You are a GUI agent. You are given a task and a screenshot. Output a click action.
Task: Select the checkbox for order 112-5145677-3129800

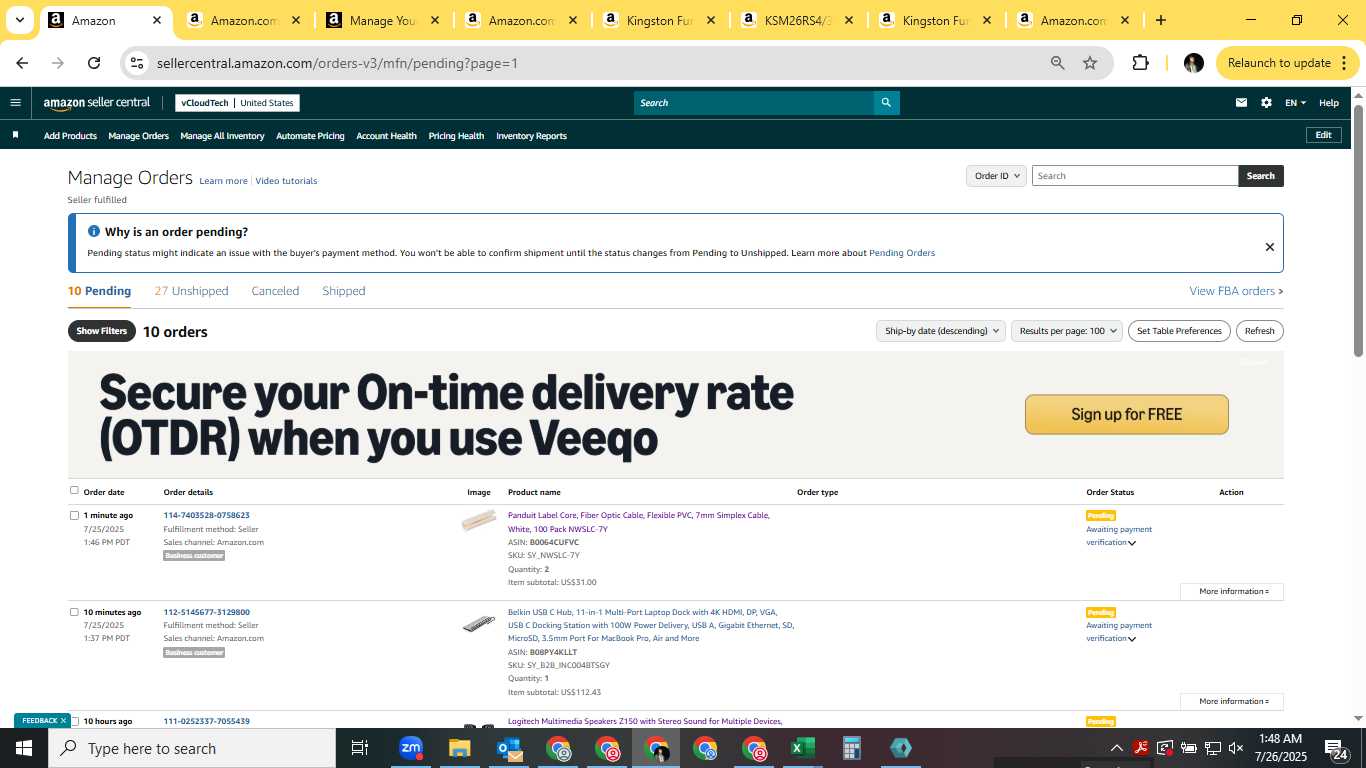(74, 612)
